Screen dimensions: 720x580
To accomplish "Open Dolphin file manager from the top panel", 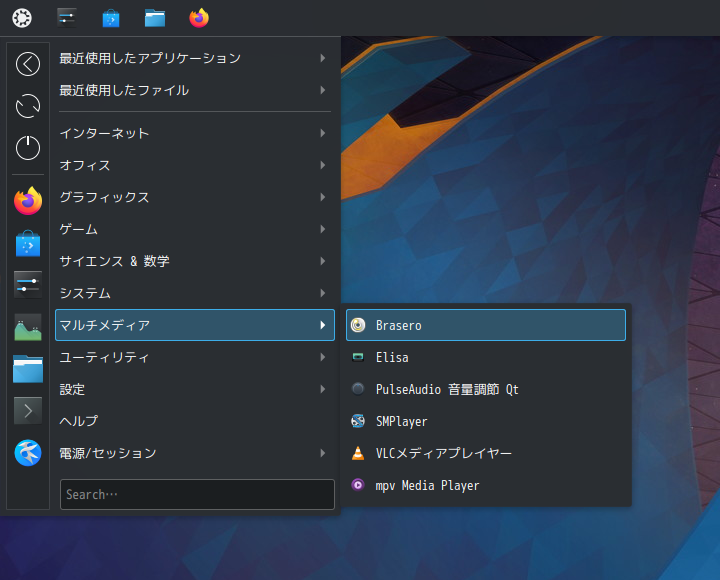I will tap(155, 18).
